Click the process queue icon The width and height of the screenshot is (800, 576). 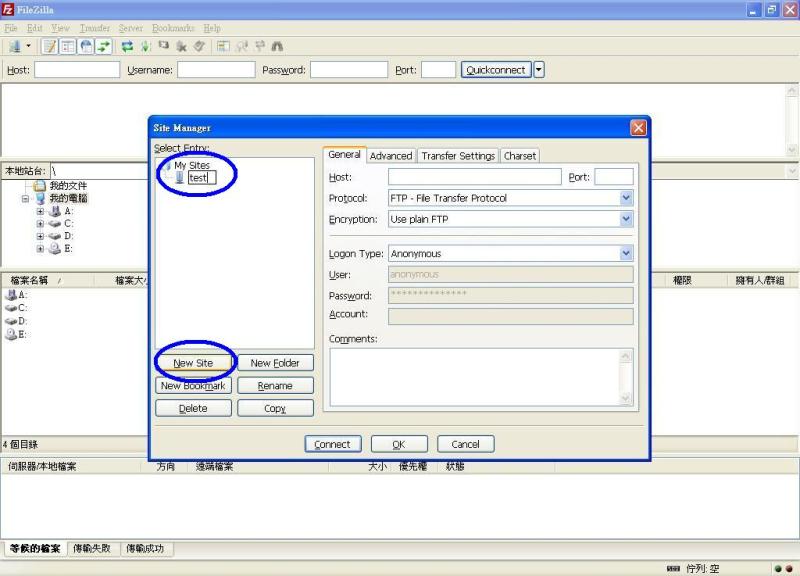145,46
